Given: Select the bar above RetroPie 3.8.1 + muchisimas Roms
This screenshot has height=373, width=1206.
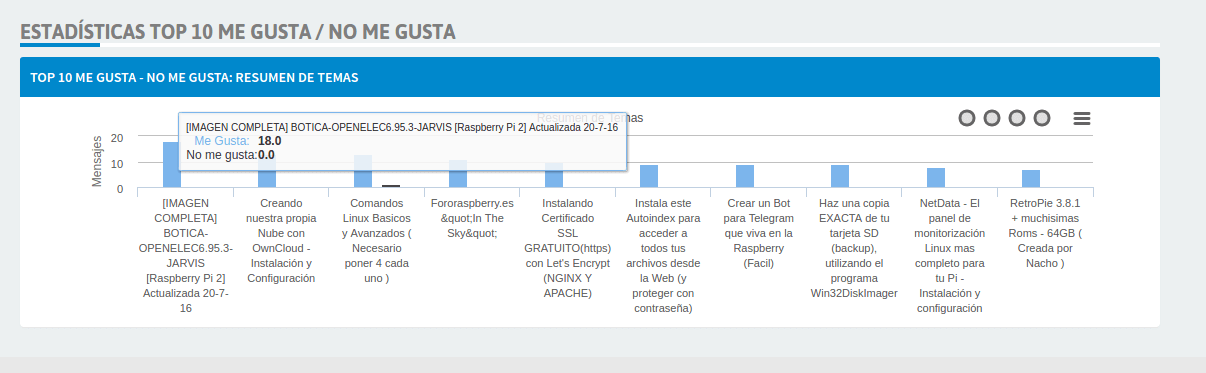Looking at the screenshot, I should click(x=1031, y=179).
